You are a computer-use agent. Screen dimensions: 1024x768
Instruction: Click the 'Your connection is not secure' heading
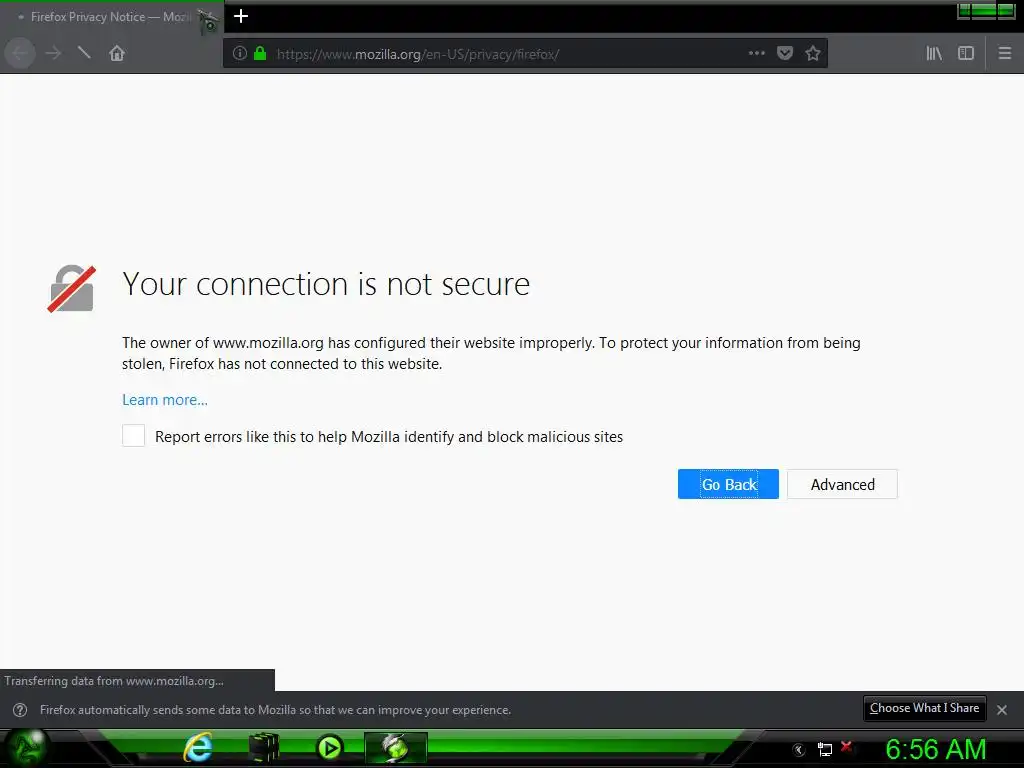point(326,285)
